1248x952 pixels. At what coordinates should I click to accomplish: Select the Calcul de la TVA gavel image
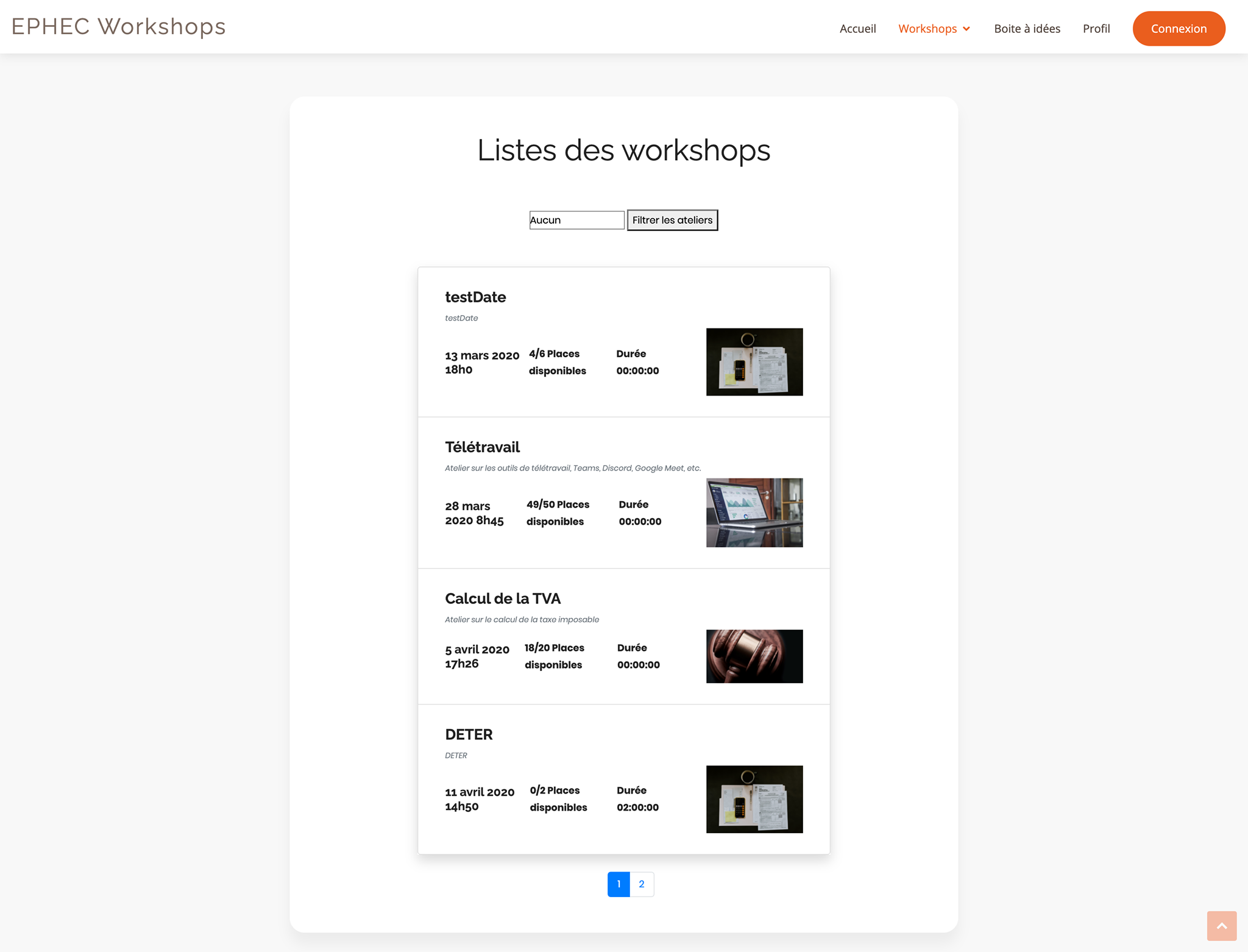[x=754, y=656]
